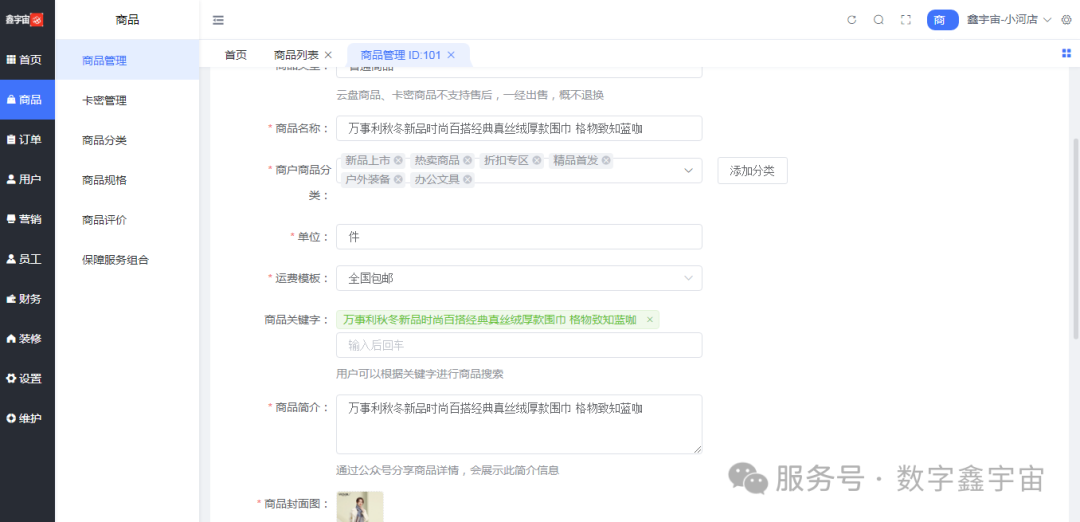The width and height of the screenshot is (1080, 522).
Task: Close the 商品列表 tab
Action: pyautogui.click(x=328, y=55)
